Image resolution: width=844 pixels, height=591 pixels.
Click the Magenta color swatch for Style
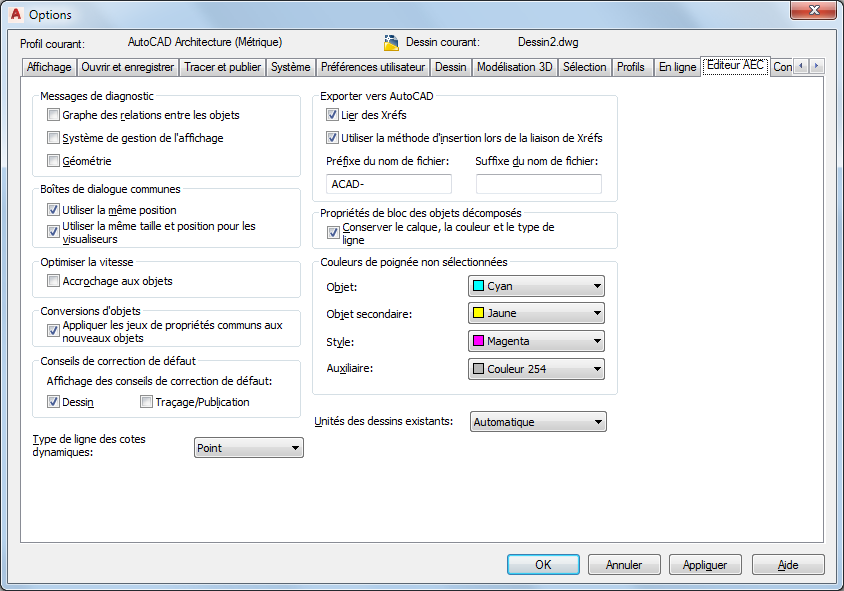click(478, 341)
